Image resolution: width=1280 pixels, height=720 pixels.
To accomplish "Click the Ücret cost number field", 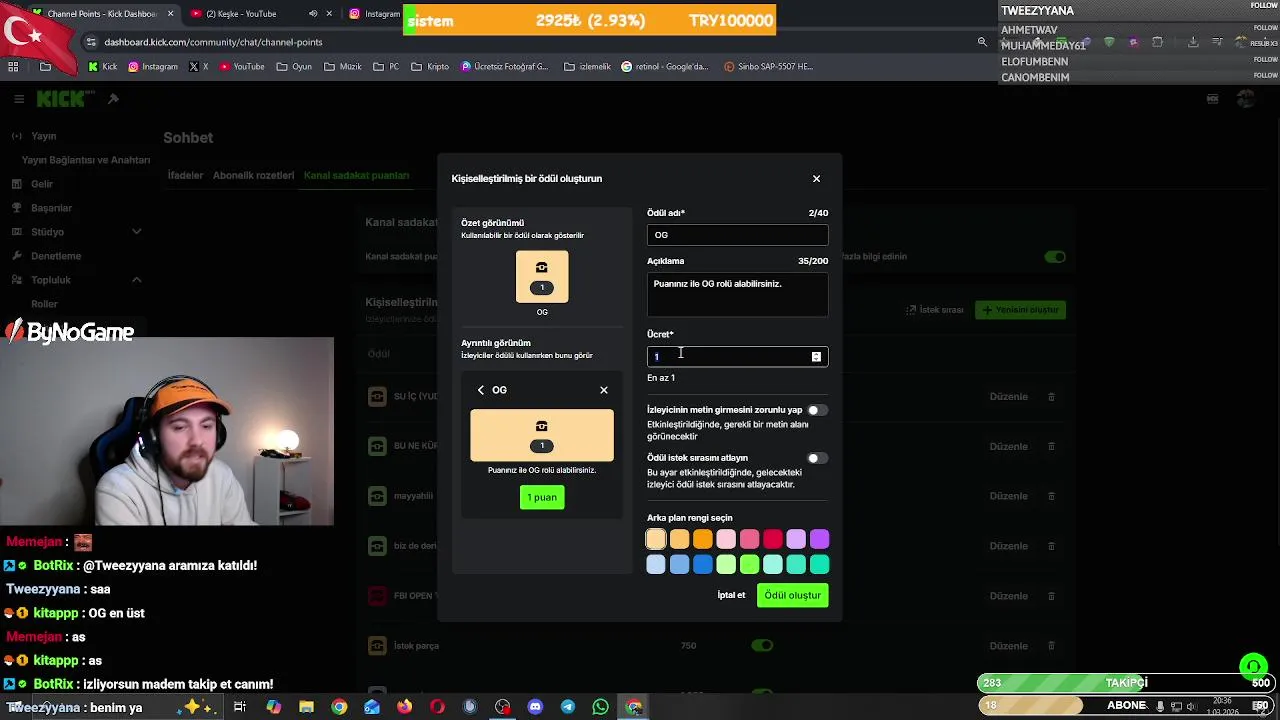I will (737, 357).
